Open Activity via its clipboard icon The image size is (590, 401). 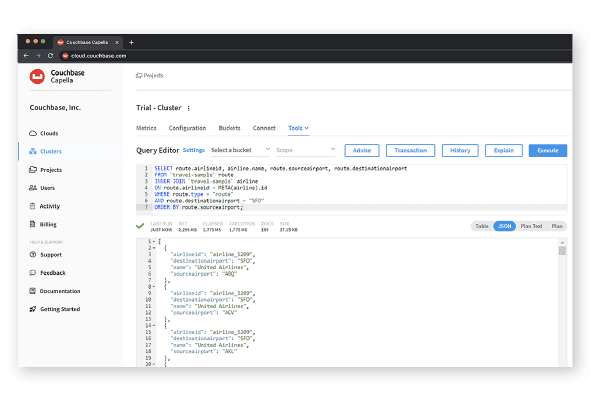(32, 206)
